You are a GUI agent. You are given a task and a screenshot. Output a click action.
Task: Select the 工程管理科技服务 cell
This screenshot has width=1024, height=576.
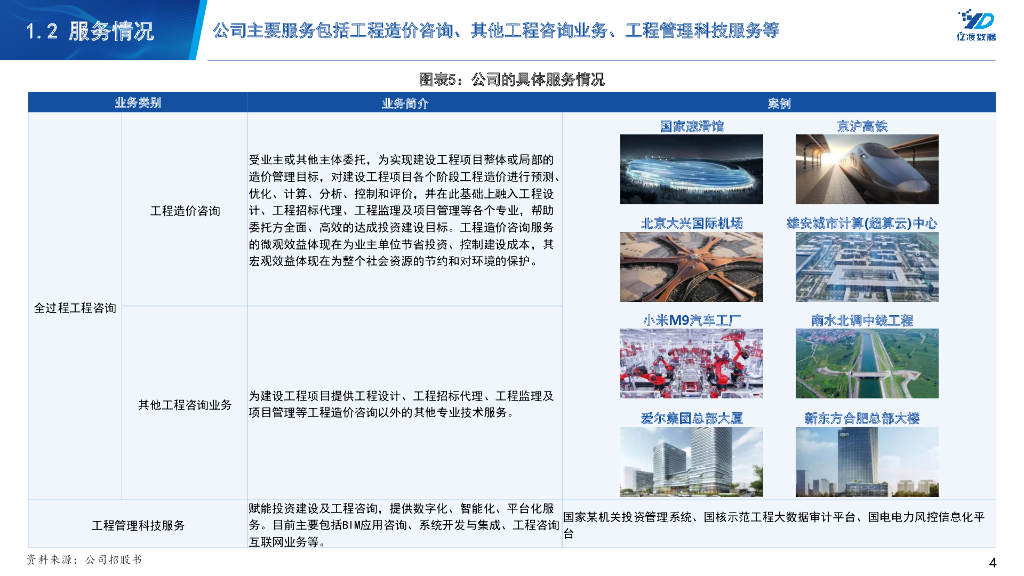pyautogui.click(x=138, y=525)
